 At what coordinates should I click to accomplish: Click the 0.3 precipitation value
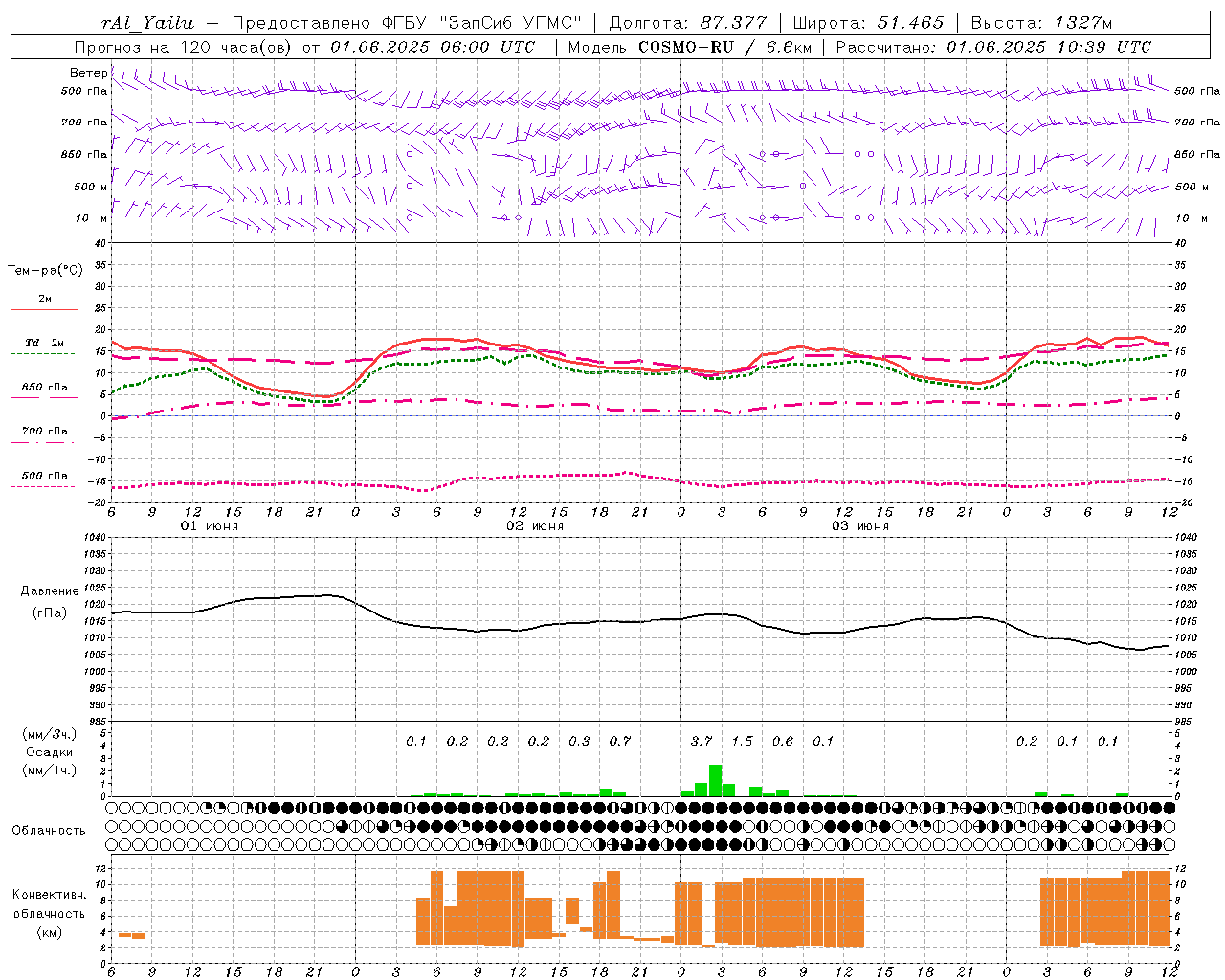point(579,741)
